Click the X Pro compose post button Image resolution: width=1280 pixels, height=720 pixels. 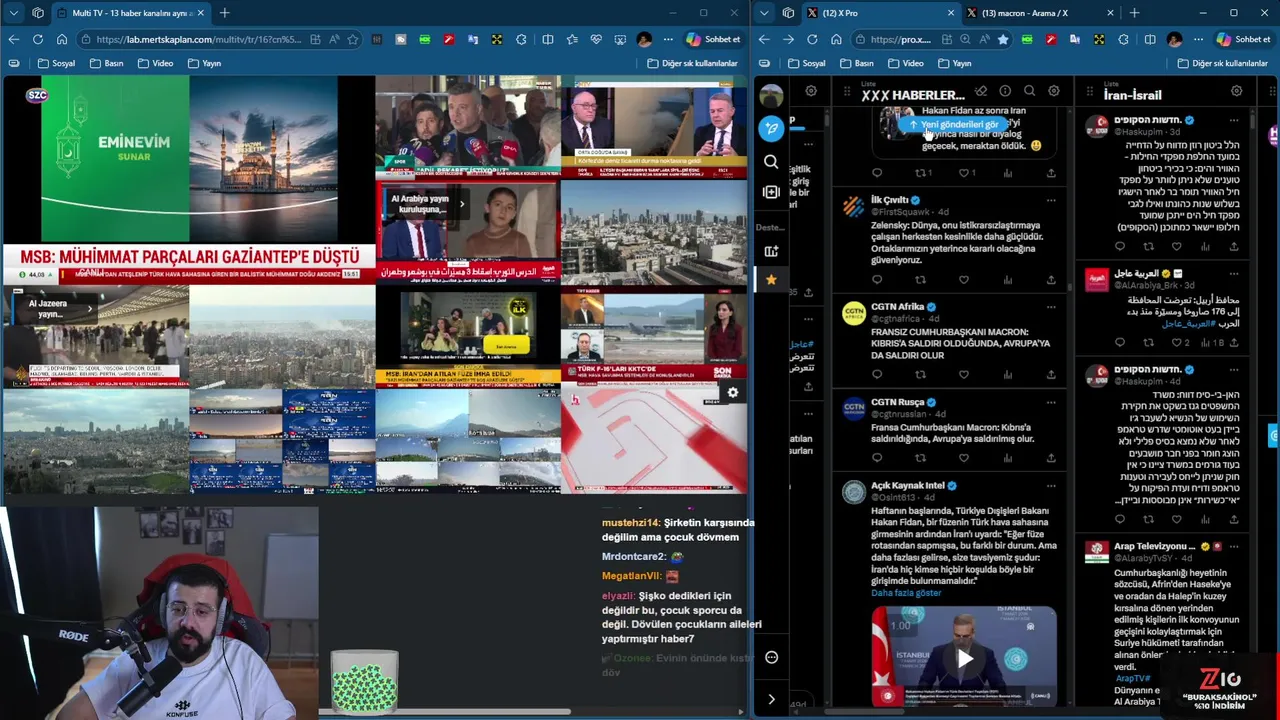pyautogui.click(x=771, y=128)
